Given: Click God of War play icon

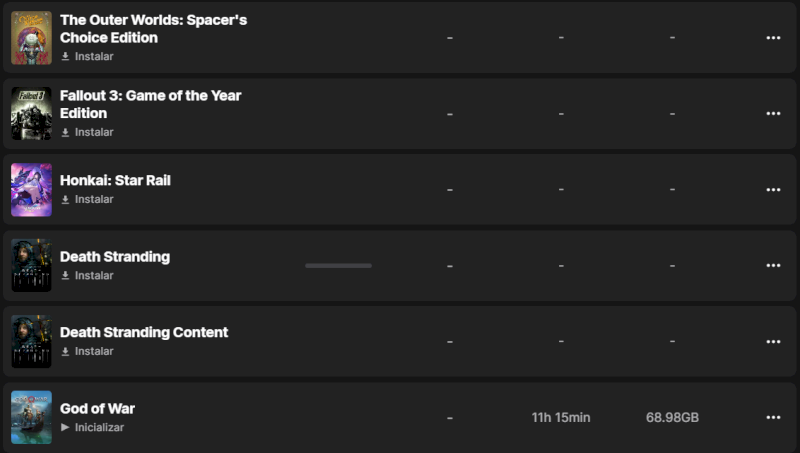Looking at the screenshot, I should (66, 427).
